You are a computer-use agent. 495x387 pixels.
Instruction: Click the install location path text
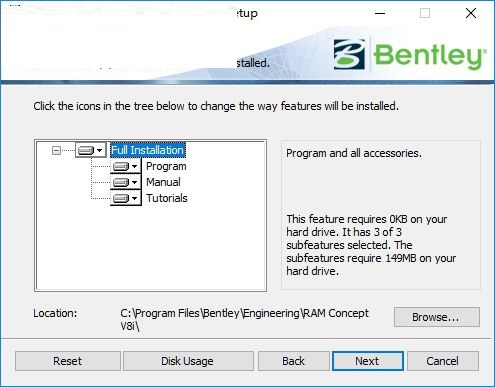pos(244,319)
